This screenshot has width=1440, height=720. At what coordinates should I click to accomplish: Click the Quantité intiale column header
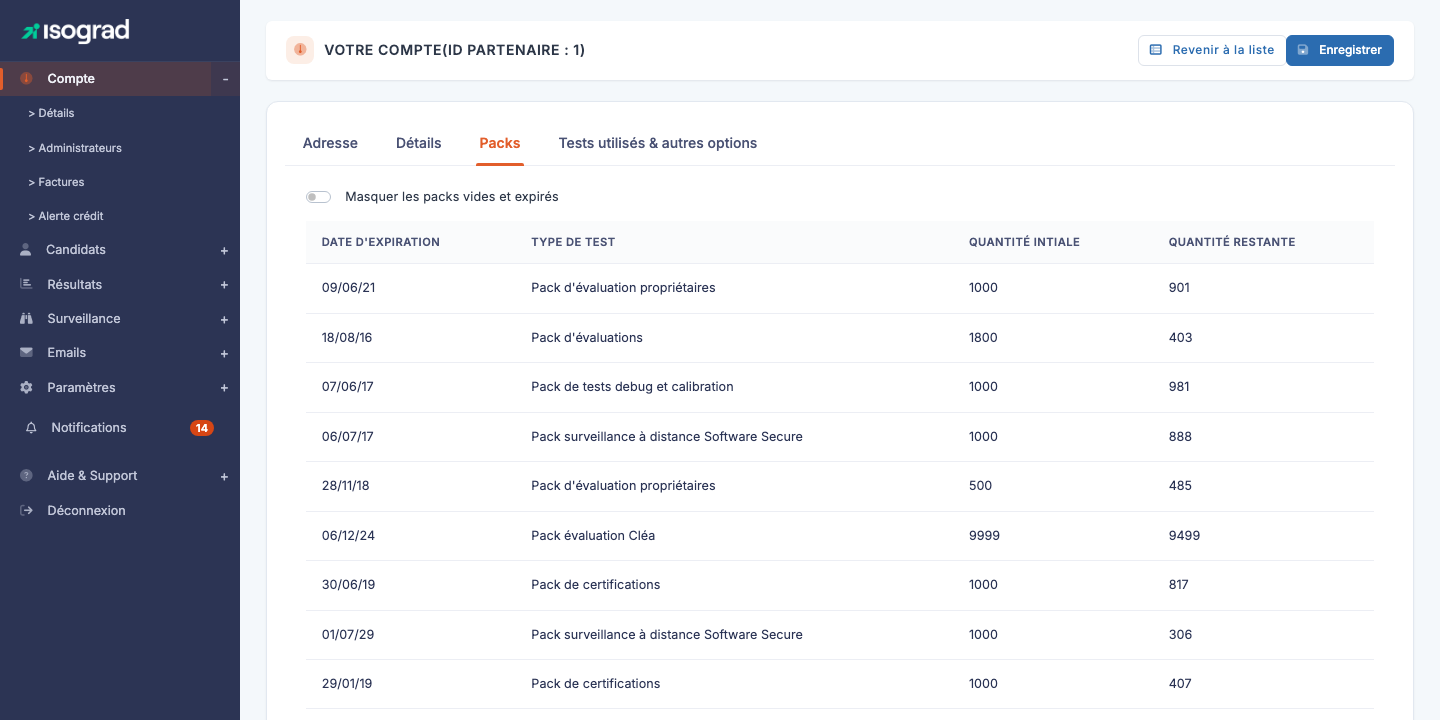click(x=1024, y=242)
